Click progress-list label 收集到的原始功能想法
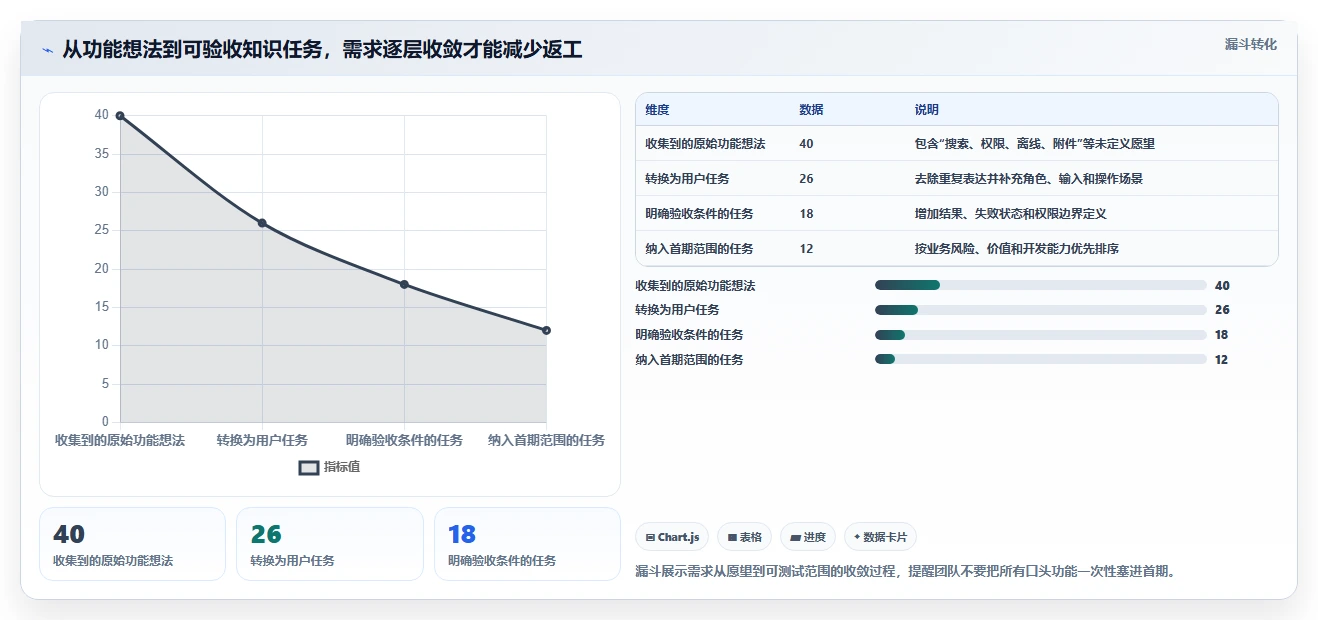This screenshot has width=1318, height=620. tap(695, 285)
